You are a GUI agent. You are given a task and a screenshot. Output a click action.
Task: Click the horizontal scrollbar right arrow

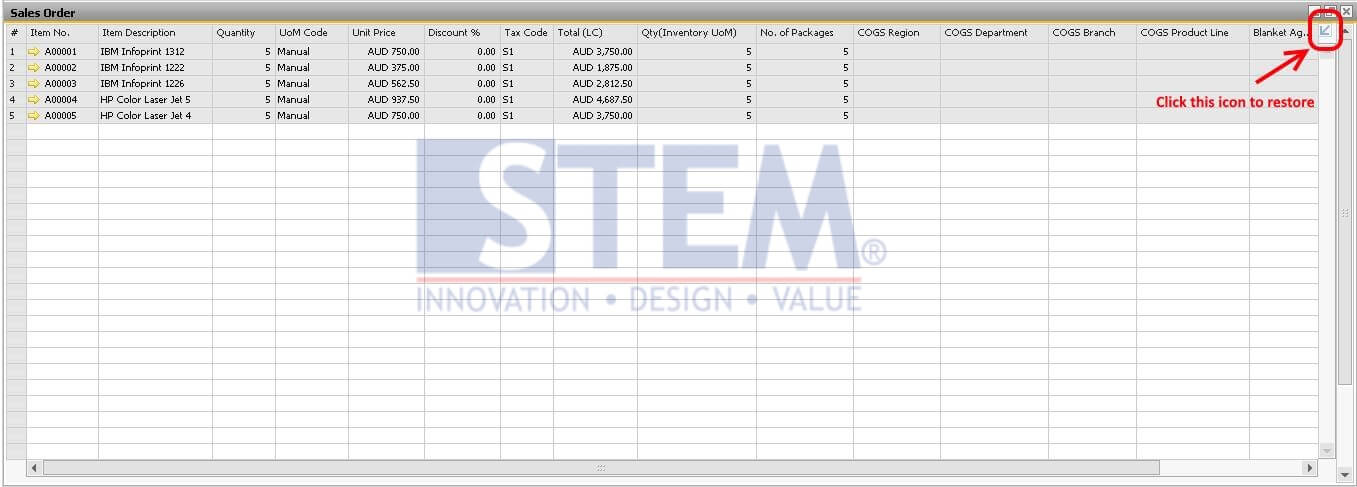[x=1310, y=468]
